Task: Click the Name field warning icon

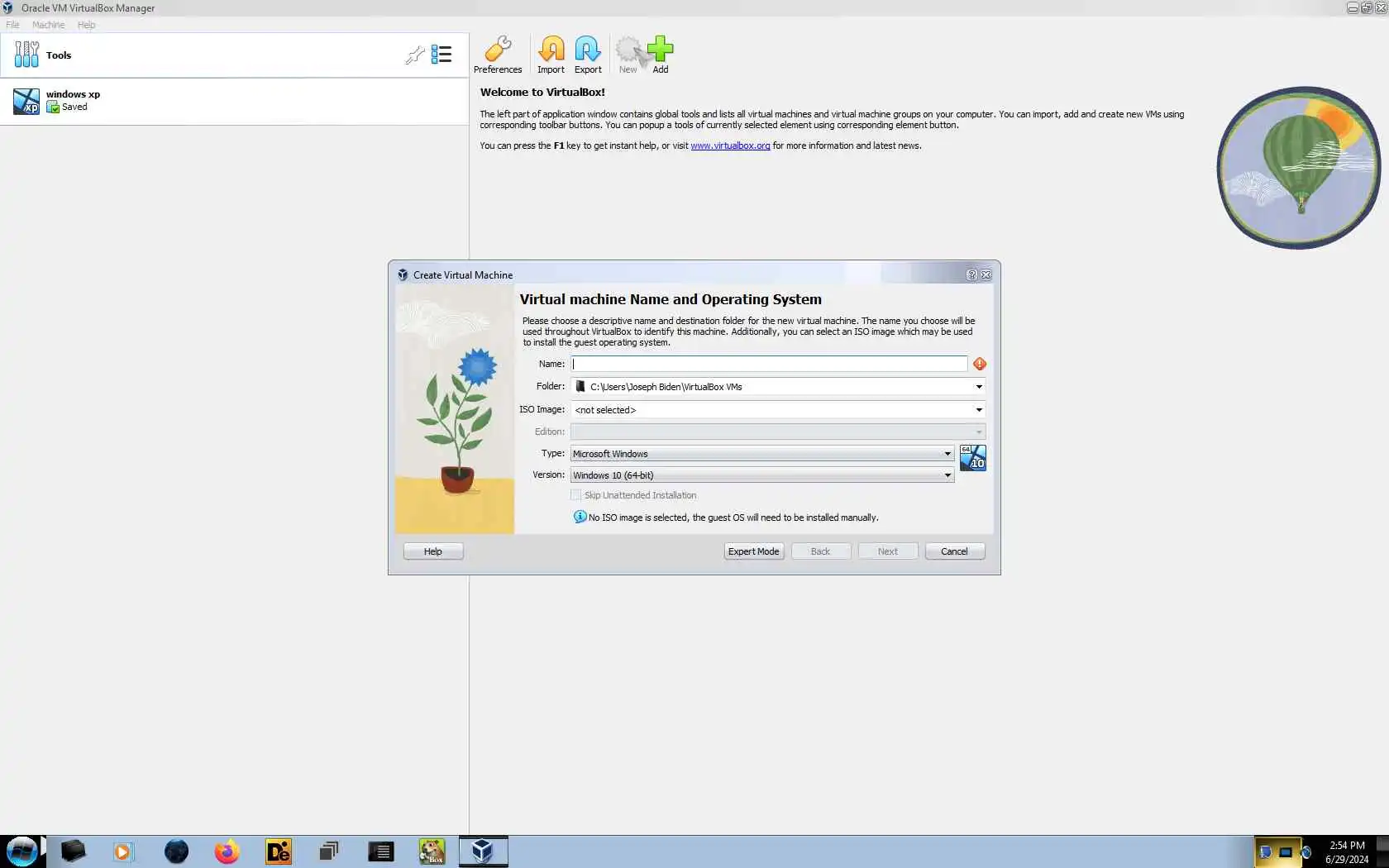Action: [x=980, y=364]
